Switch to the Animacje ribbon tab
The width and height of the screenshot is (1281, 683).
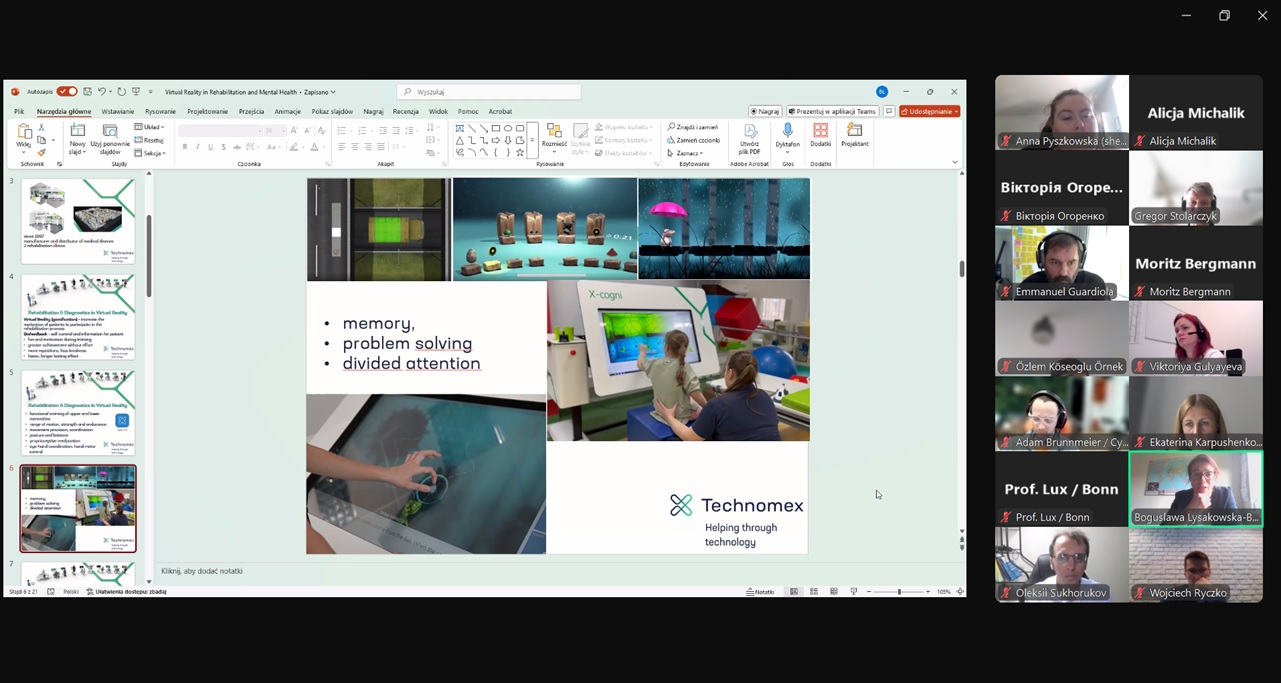click(287, 112)
